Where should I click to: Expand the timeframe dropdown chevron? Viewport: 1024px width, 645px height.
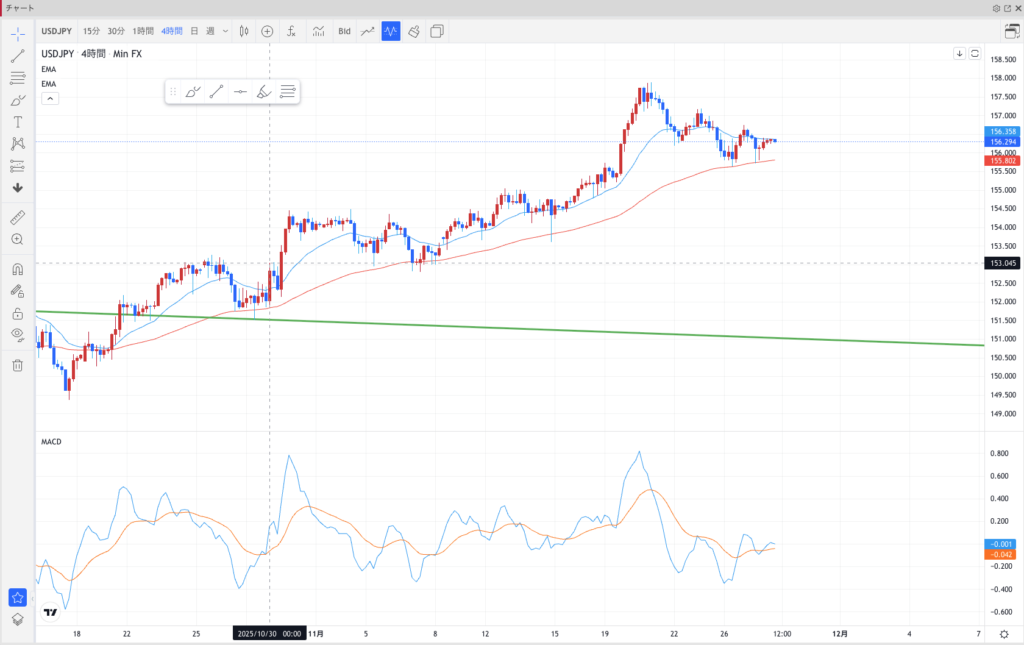(x=226, y=31)
